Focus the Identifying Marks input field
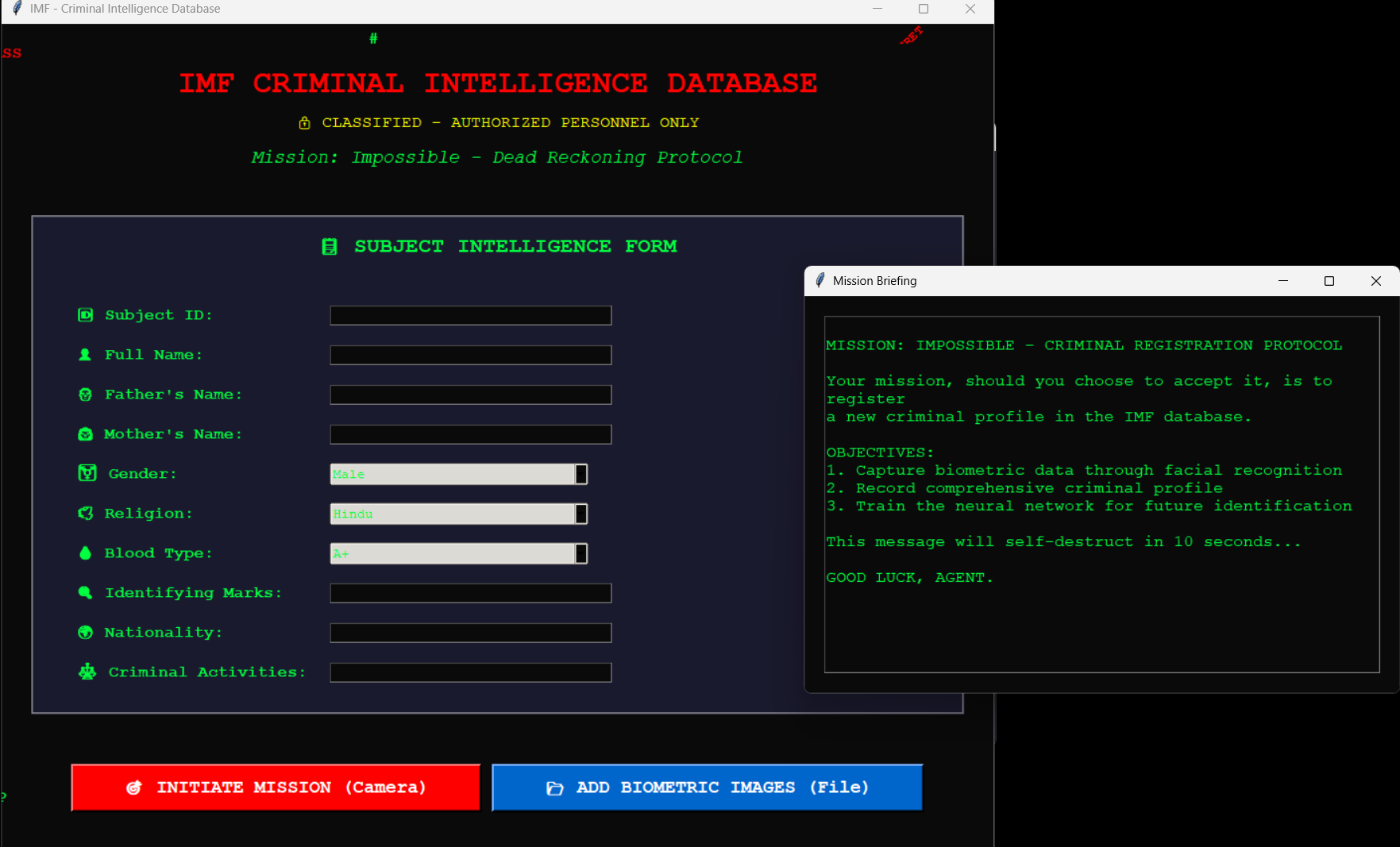This screenshot has height=847, width=1400. [x=471, y=593]
